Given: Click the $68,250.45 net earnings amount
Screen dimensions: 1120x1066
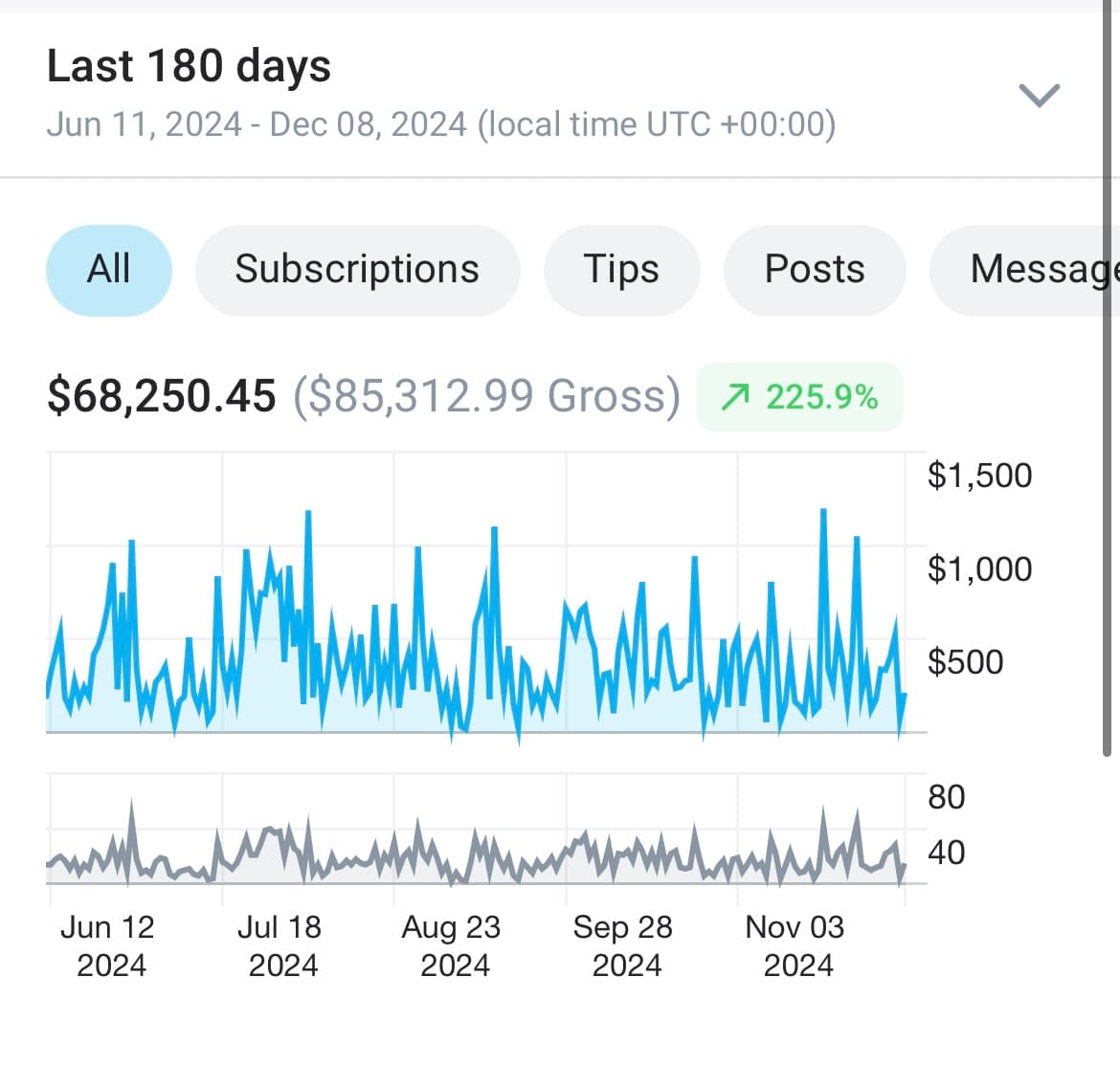Looking at the screenshot, I should pos(160,394).
